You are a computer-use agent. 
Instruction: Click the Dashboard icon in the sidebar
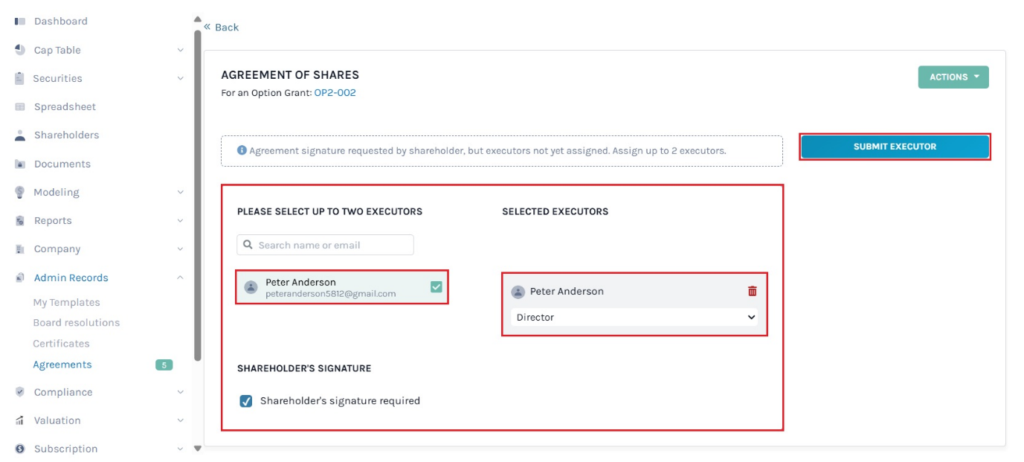(x=20, y=21)
